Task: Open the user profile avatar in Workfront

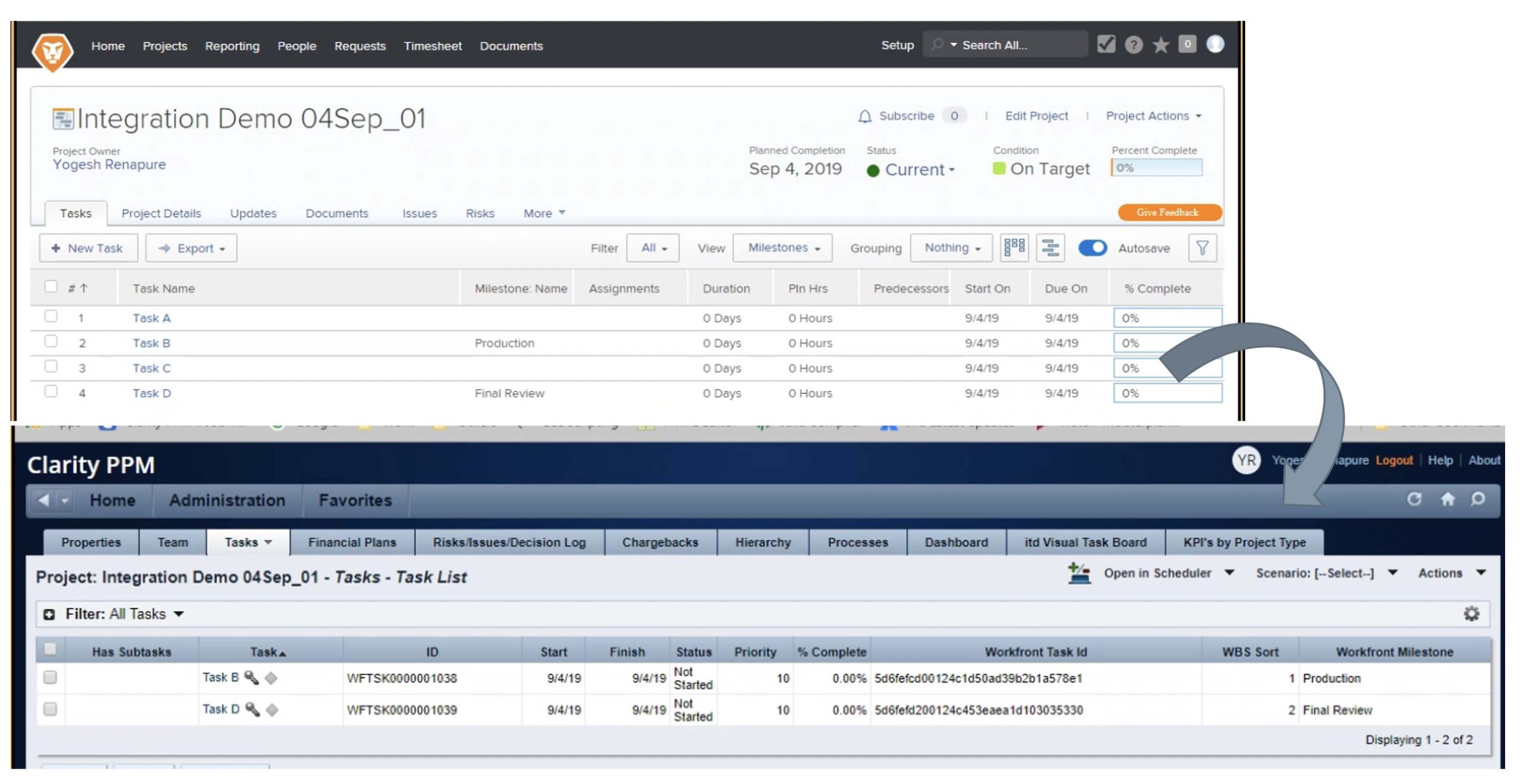Action: (1215, 44)
